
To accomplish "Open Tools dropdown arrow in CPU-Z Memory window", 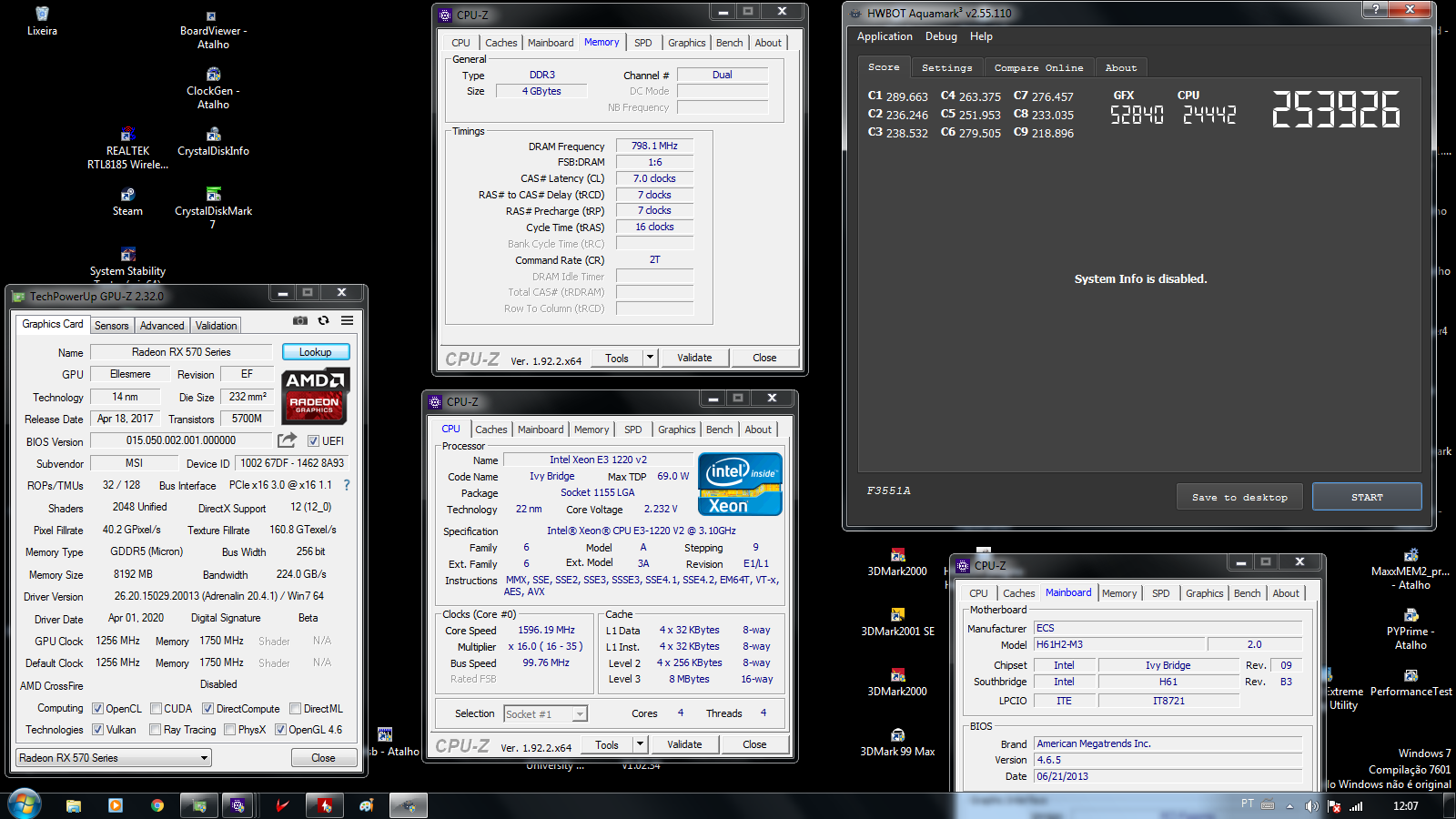I will [x=650, y=358].
